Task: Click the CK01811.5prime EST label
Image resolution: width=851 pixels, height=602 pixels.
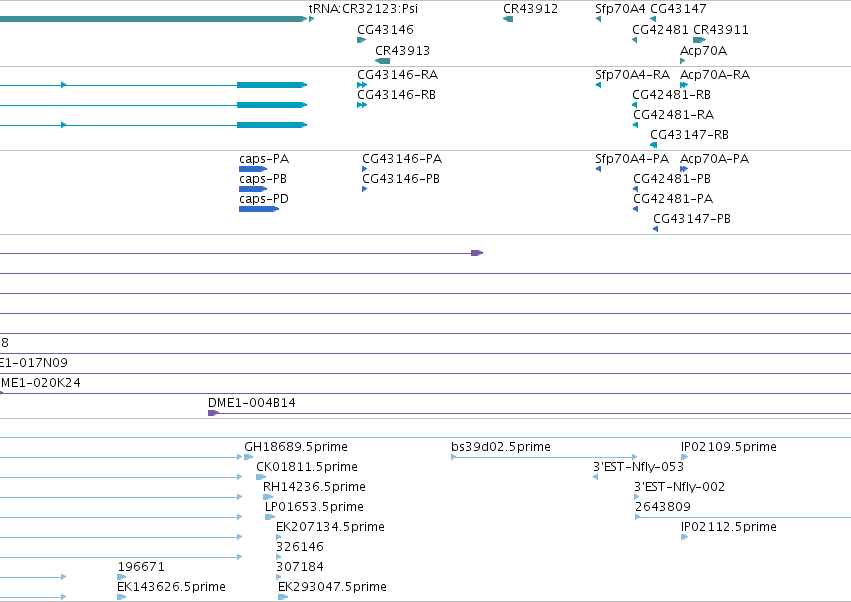Action: coord(307,467)
